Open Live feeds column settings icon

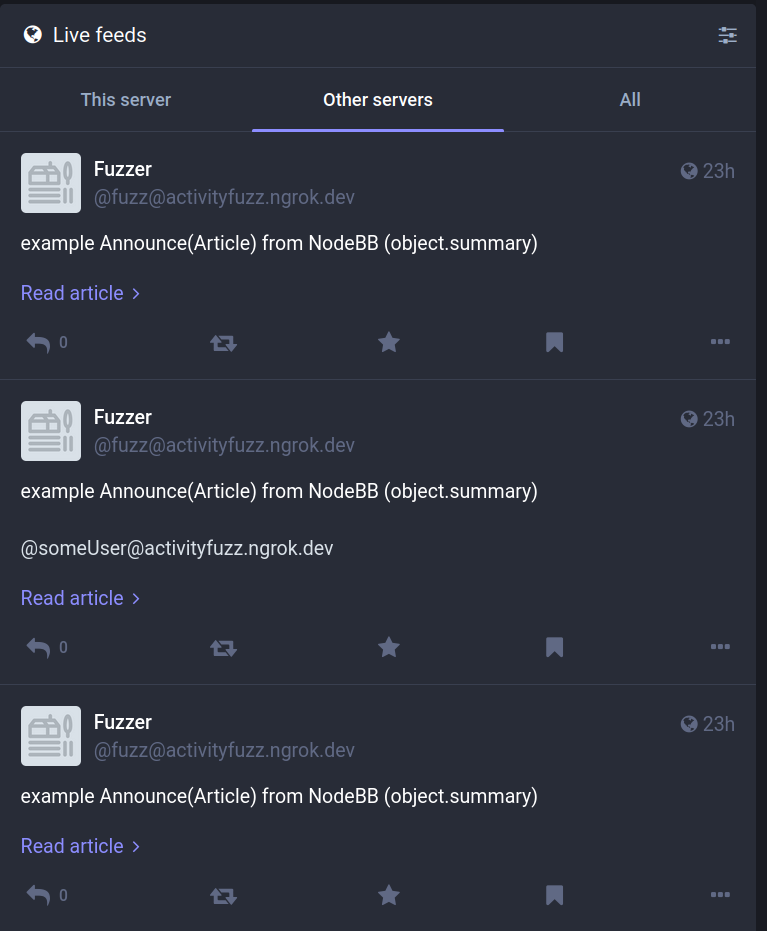[x=727, y=35]
